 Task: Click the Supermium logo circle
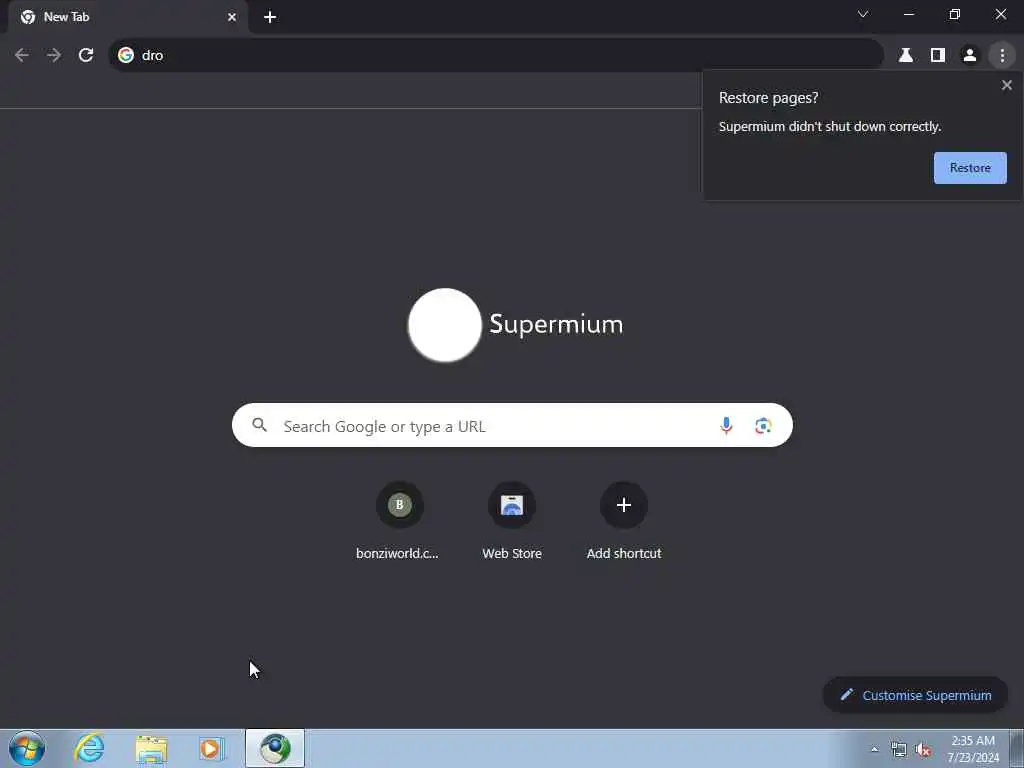[x=445, y=325]
